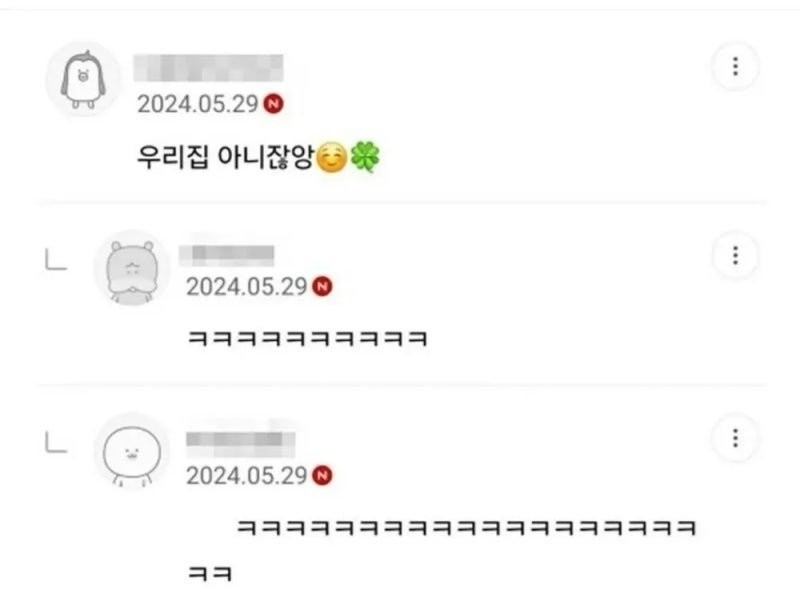Click the four-leaf clover emoji
The image size is (800, 600).
click(x=365, y=157)
